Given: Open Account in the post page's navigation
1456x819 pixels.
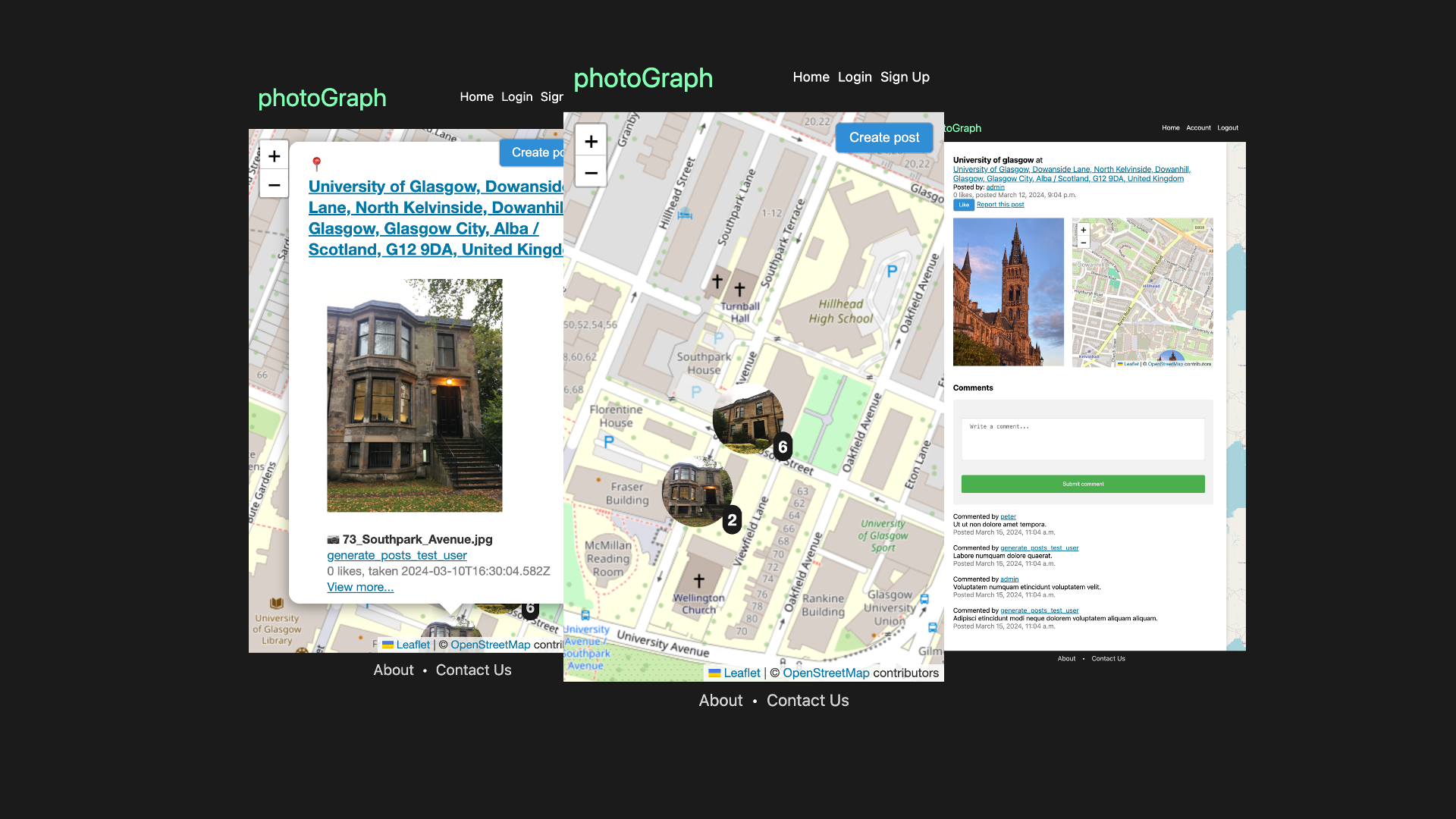Looking at the screenshot, I should [1198, 127].
